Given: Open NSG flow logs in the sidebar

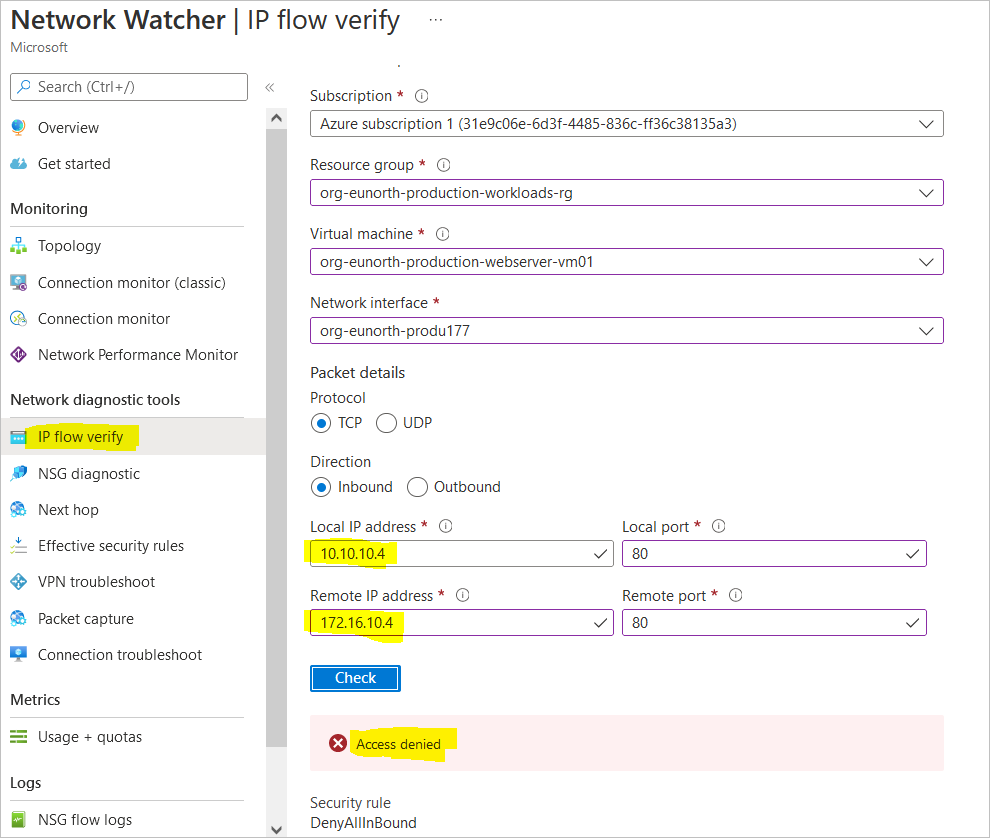Looking at the screenshot, I should (85, 820).
